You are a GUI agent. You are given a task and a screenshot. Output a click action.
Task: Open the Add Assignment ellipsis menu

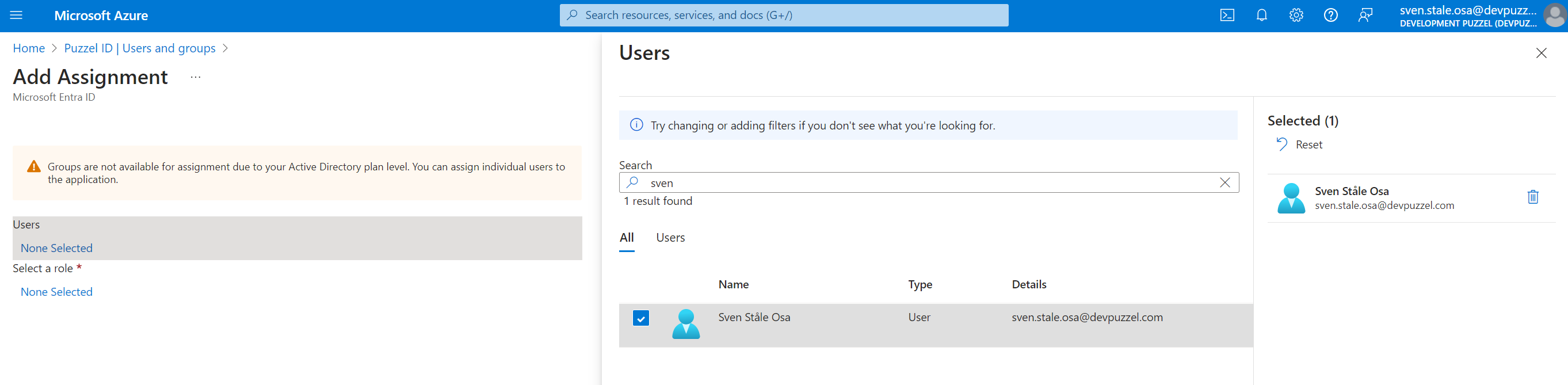[x=196, y=77]
